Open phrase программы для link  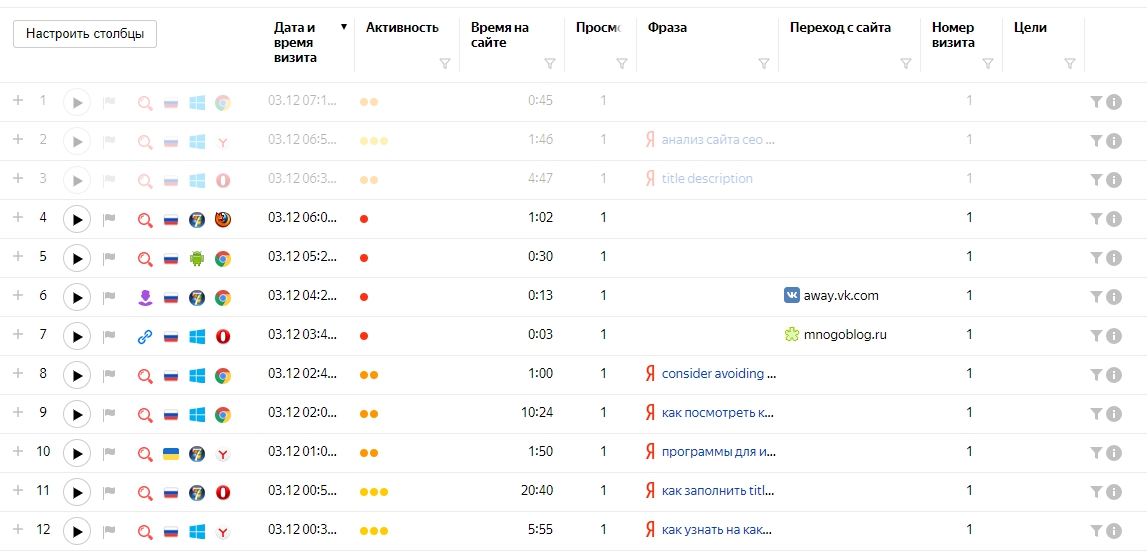point(718,451)
